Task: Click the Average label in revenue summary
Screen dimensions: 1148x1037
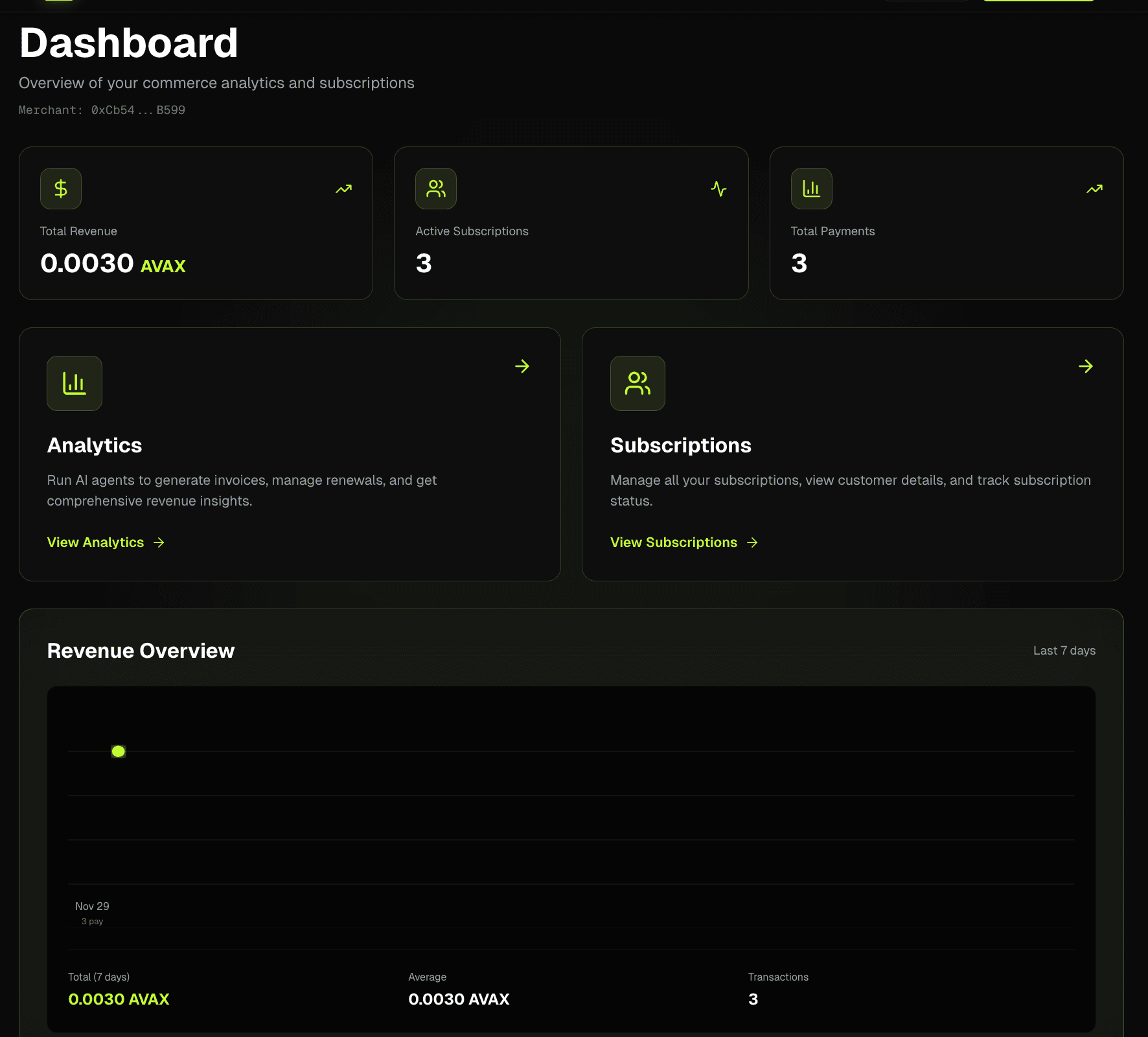Action: point(427,977)
